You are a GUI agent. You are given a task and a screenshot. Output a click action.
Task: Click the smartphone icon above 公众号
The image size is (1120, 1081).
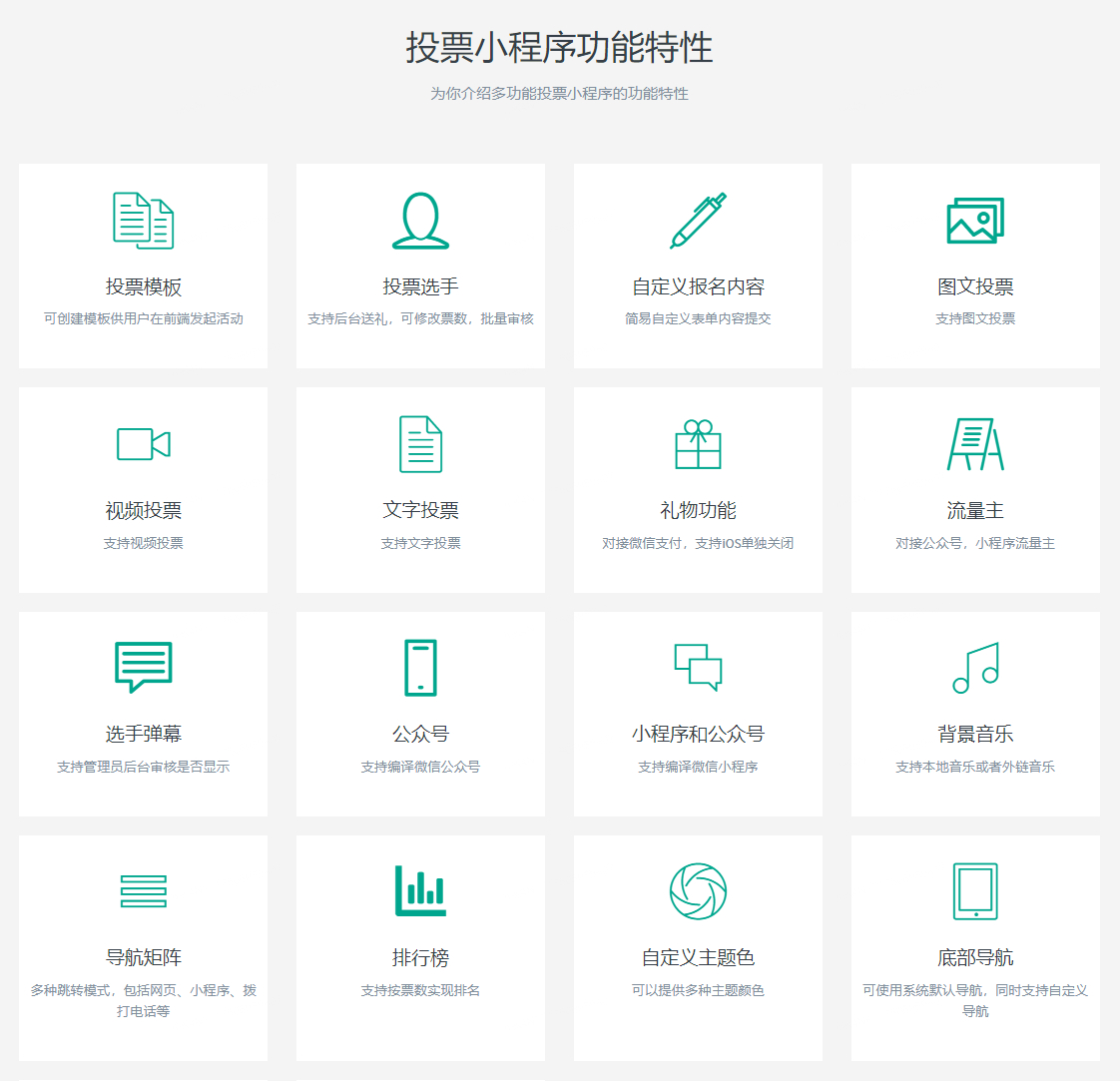(420, 667)
